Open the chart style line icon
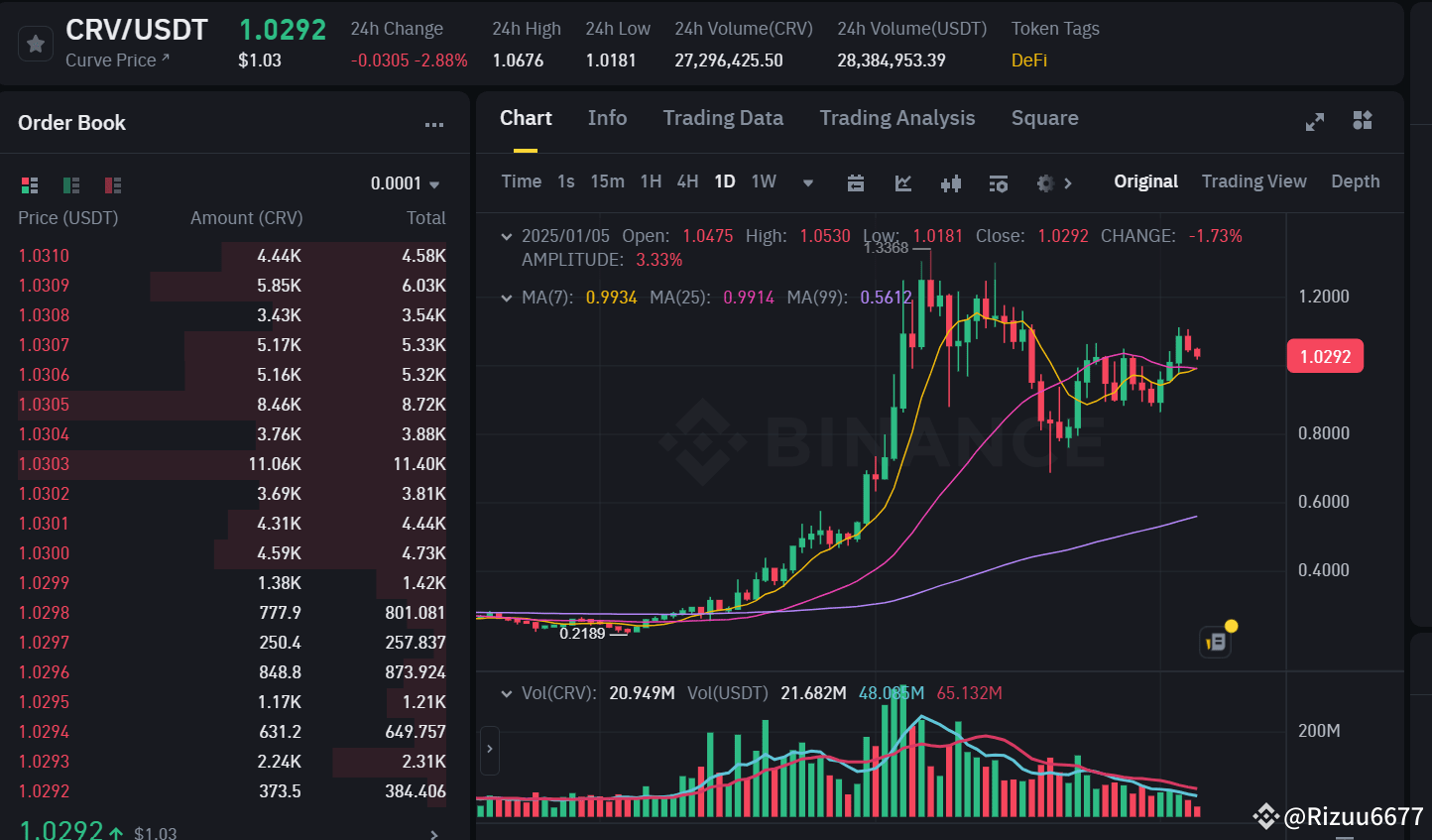This screenshot has height=840, width=1432. [903, 182]
